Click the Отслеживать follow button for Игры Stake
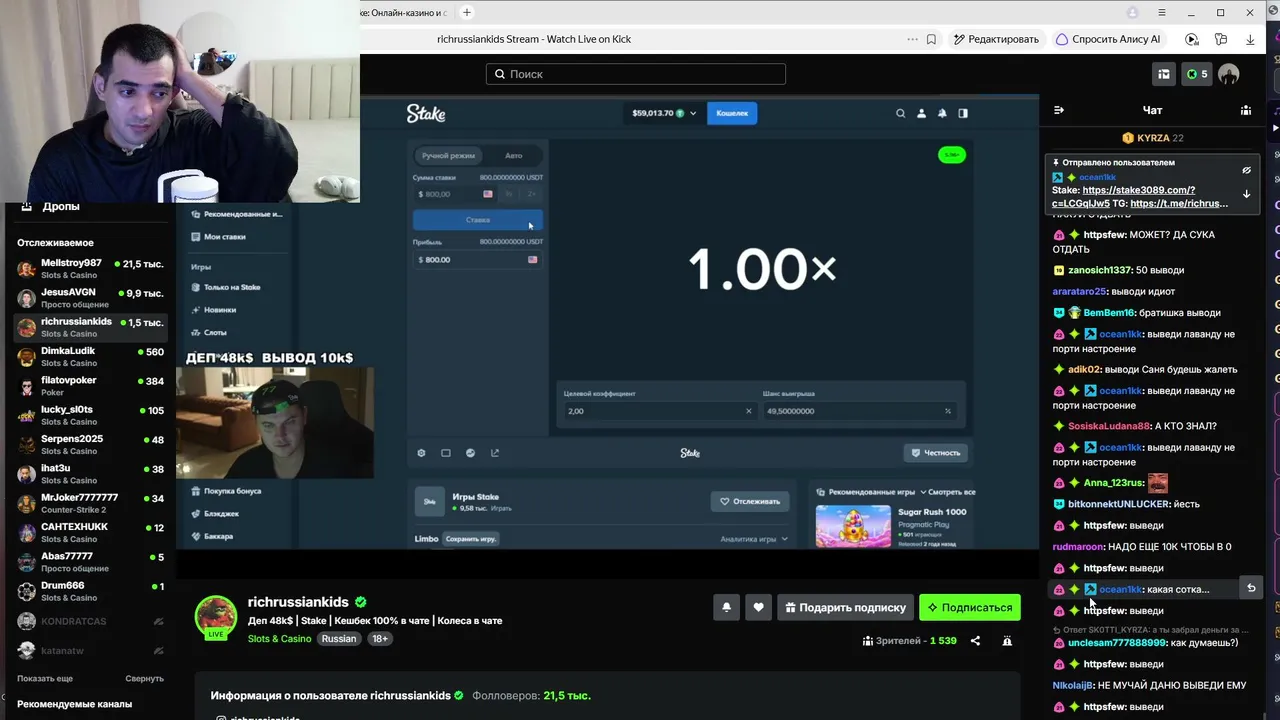The width and height of the screenshot is (1280, 720). 750,501
